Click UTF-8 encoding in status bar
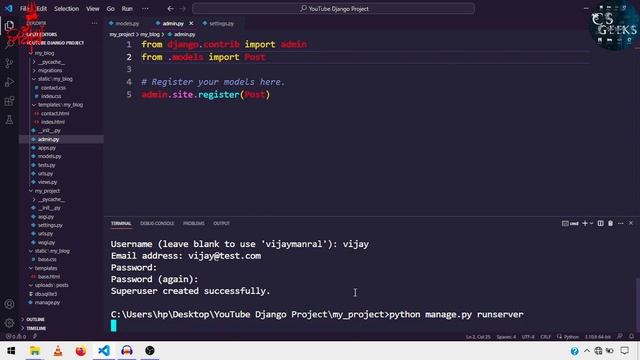 [528, 337]
